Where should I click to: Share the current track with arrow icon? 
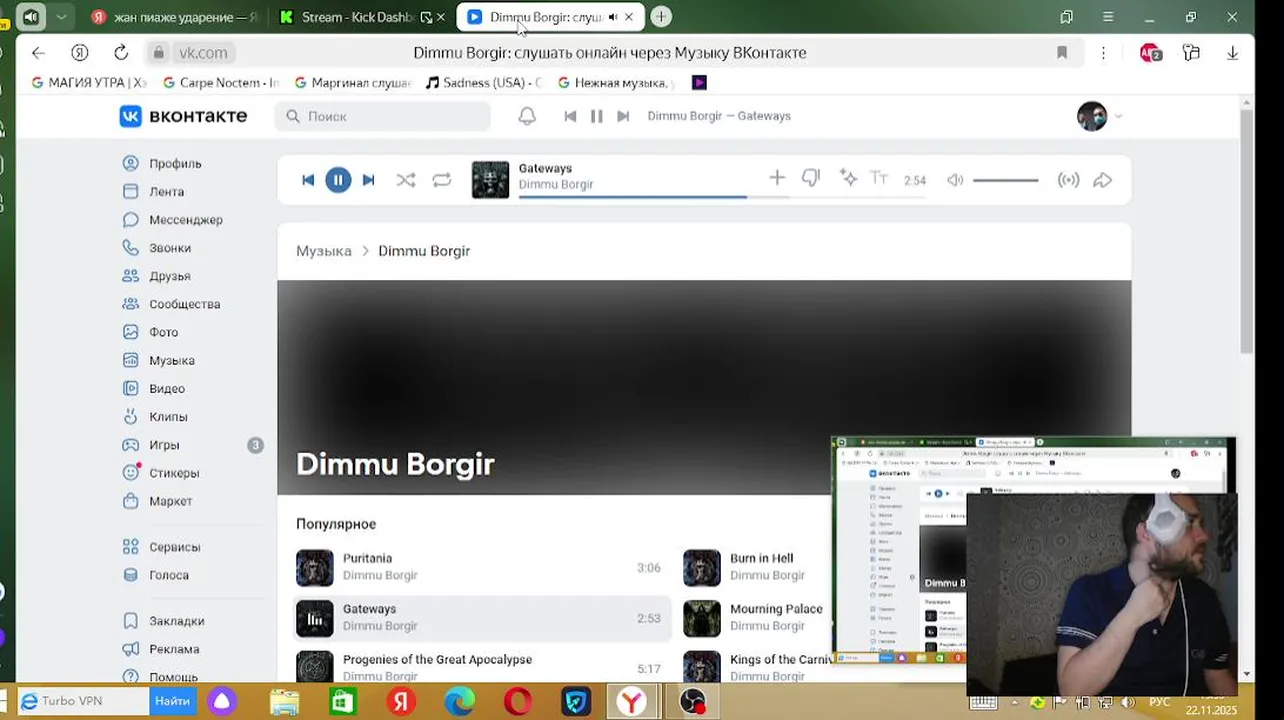(1102, 180)
